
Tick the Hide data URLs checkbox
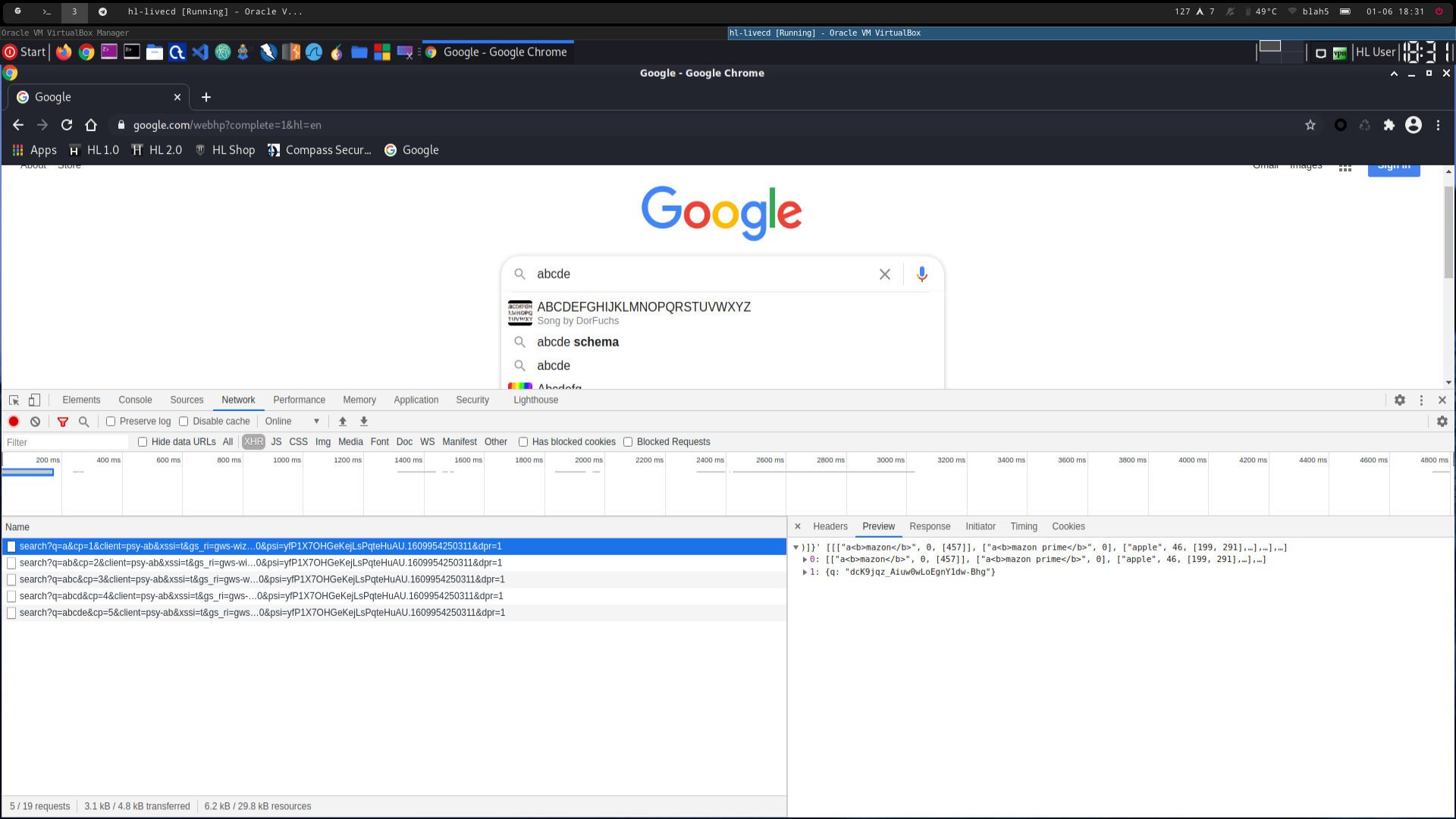coord(143,442)
